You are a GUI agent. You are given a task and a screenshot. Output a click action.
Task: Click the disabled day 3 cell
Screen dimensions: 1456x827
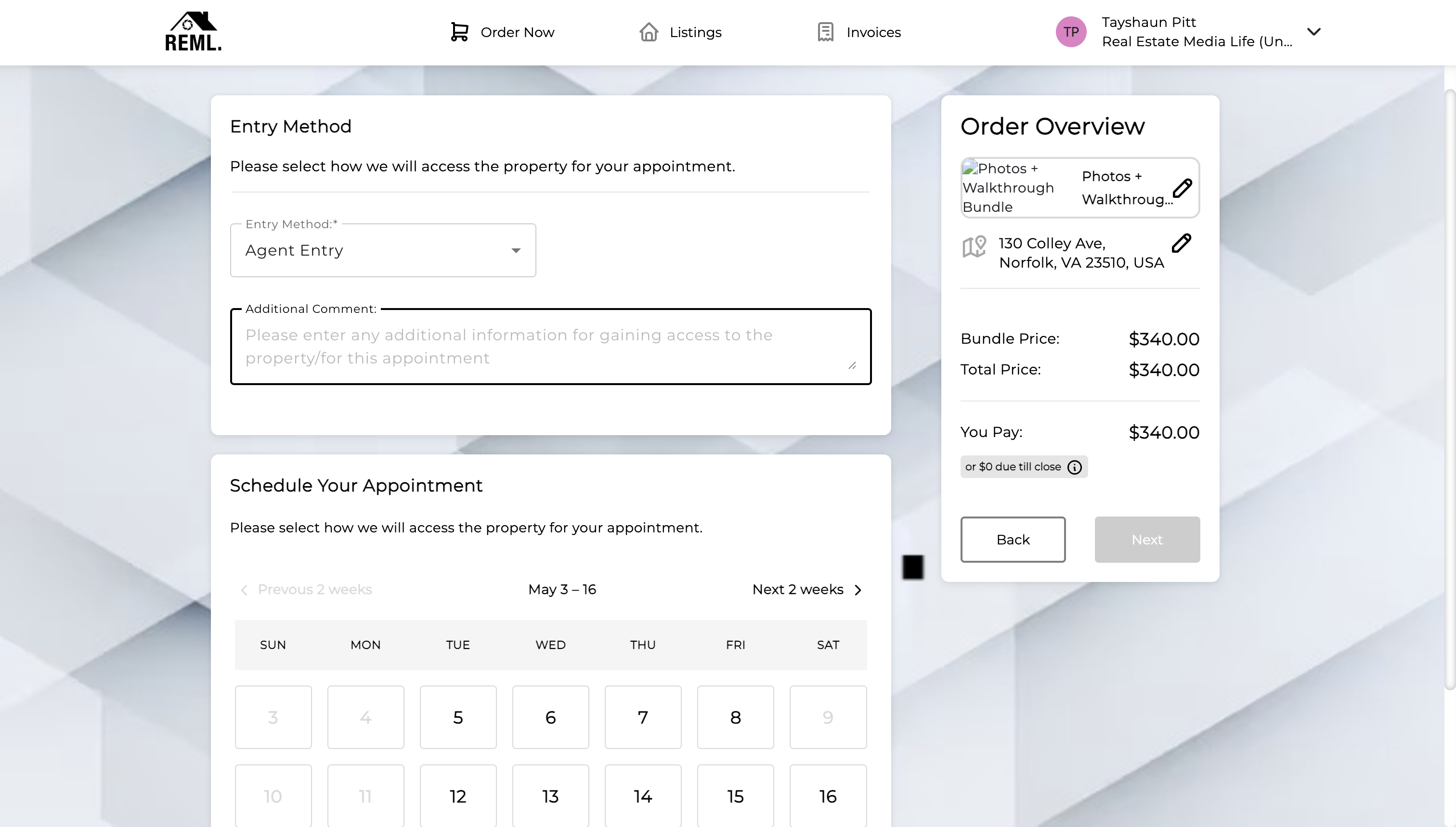273,717
